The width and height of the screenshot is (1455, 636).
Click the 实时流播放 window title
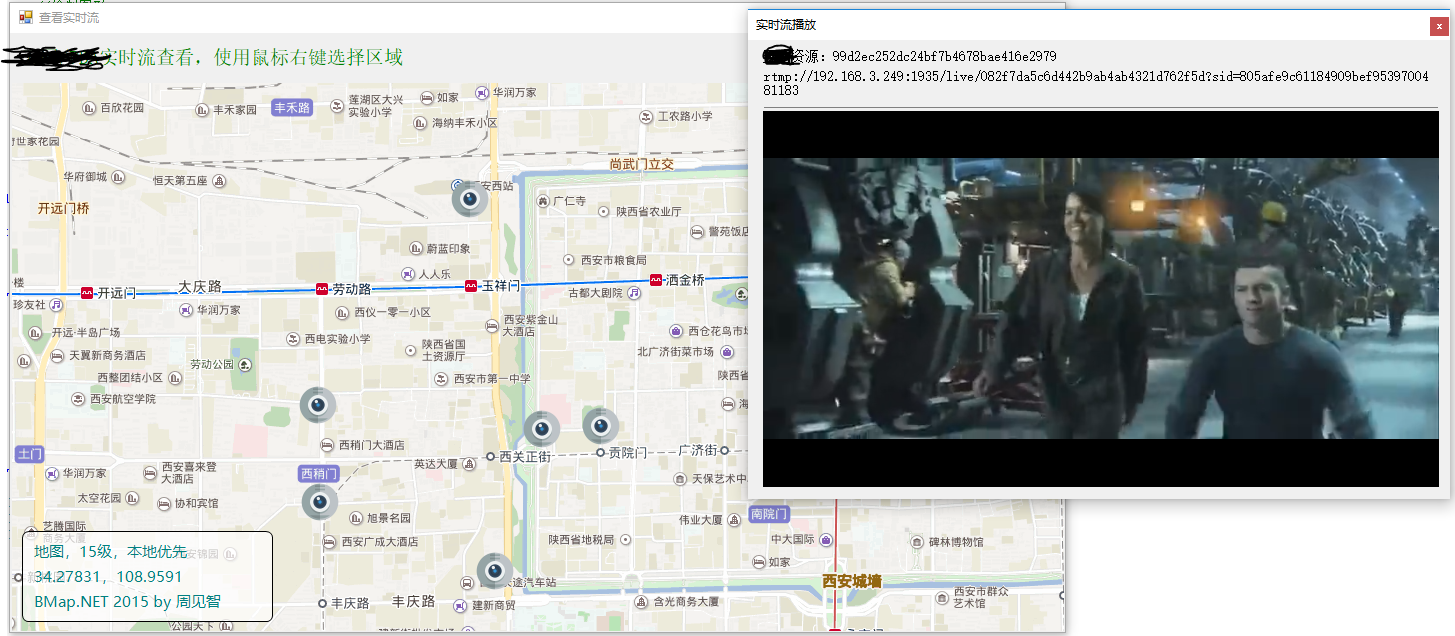tap(786, 25)
